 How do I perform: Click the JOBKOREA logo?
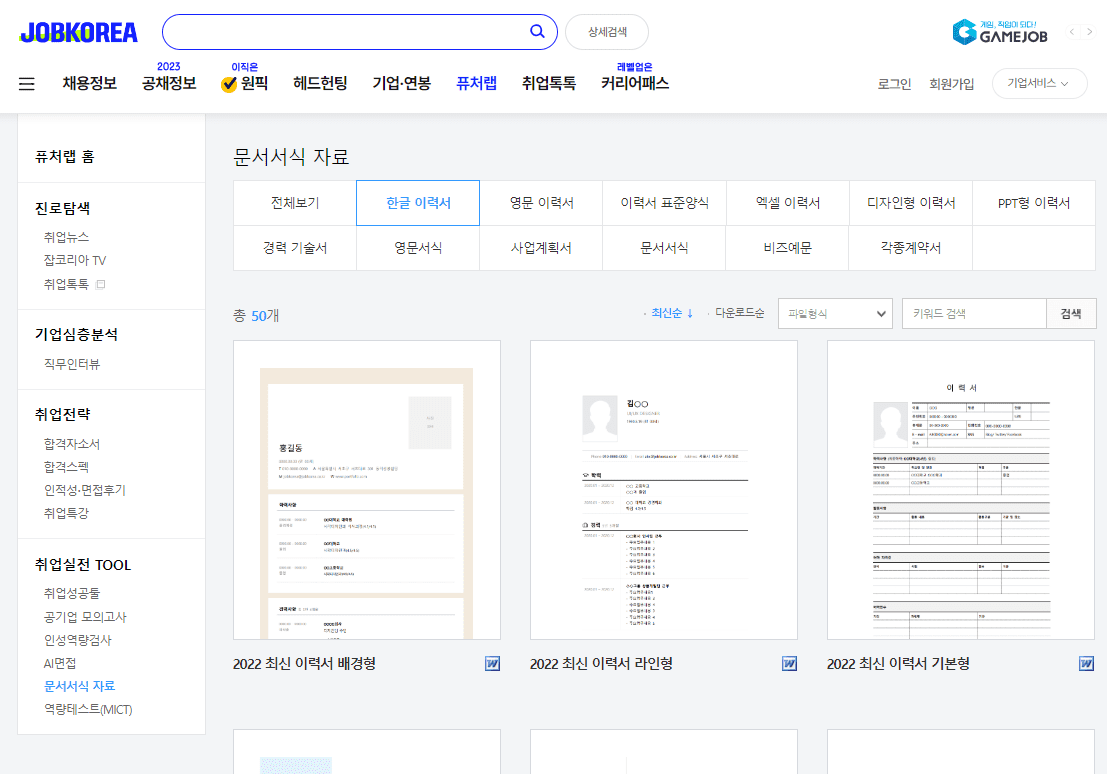77,31
